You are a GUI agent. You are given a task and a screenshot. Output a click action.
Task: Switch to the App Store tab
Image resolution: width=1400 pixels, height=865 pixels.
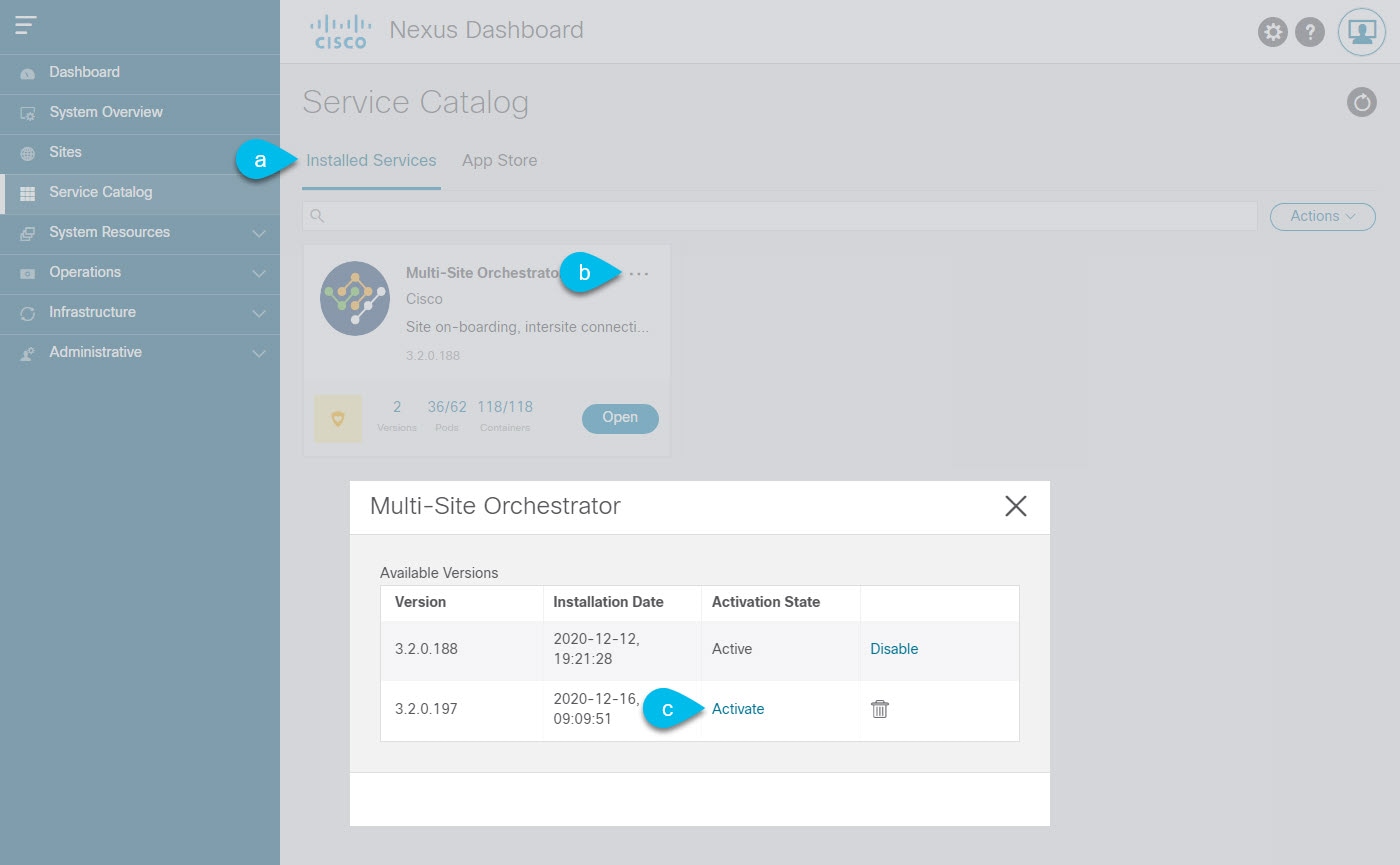click(x=499, y=161)
